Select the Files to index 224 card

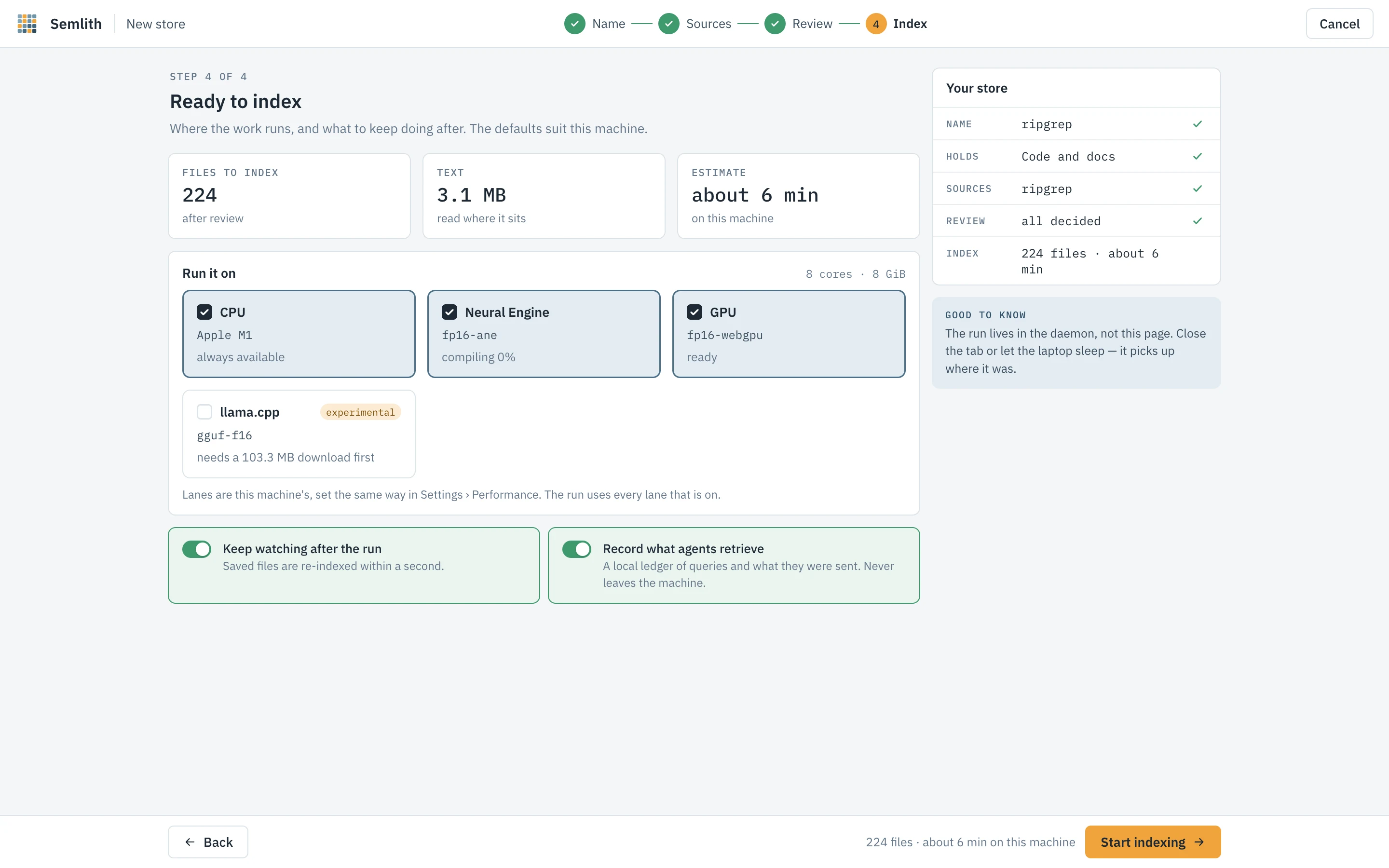tap(289, 196)
